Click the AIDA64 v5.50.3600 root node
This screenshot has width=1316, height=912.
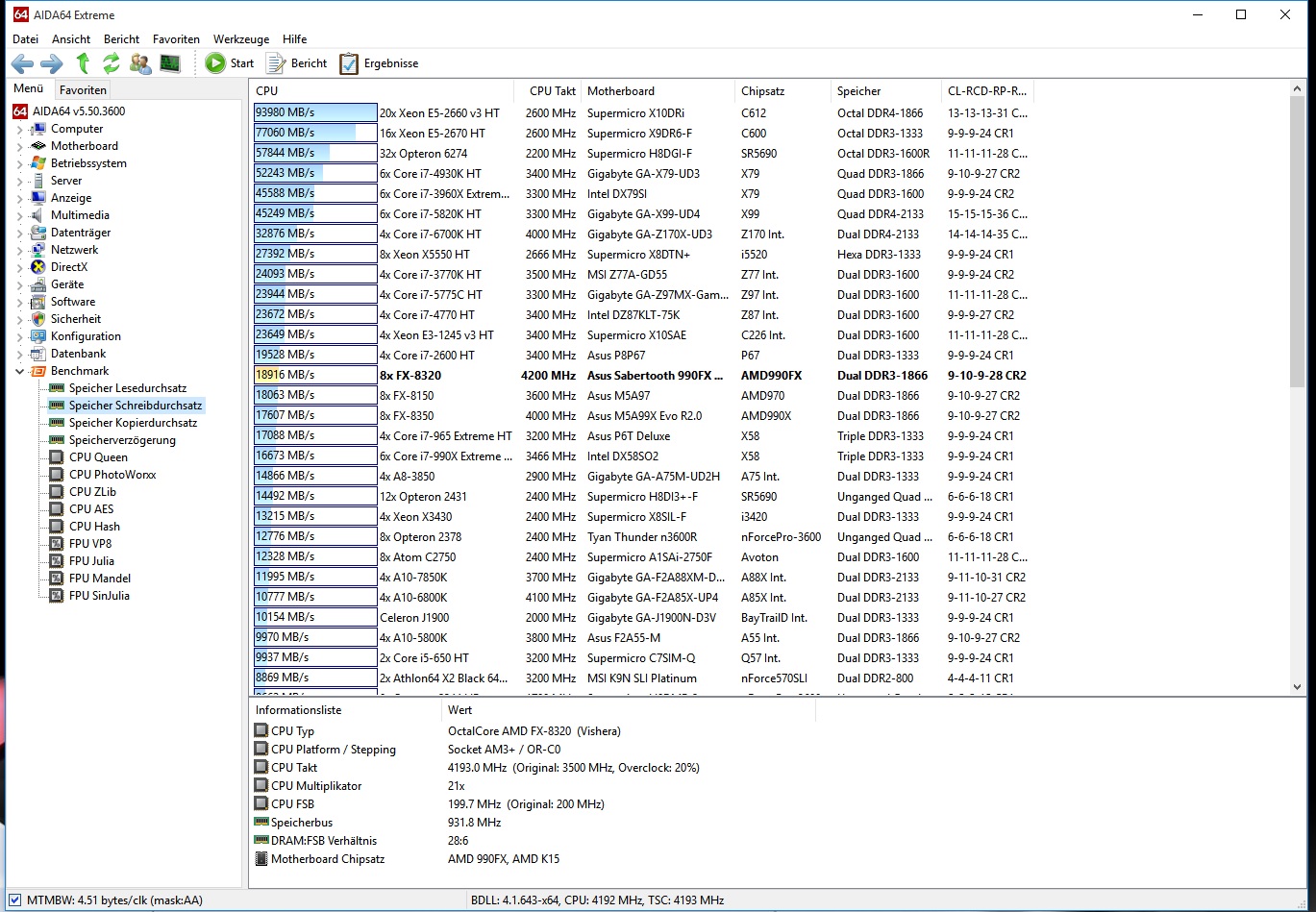79,111
